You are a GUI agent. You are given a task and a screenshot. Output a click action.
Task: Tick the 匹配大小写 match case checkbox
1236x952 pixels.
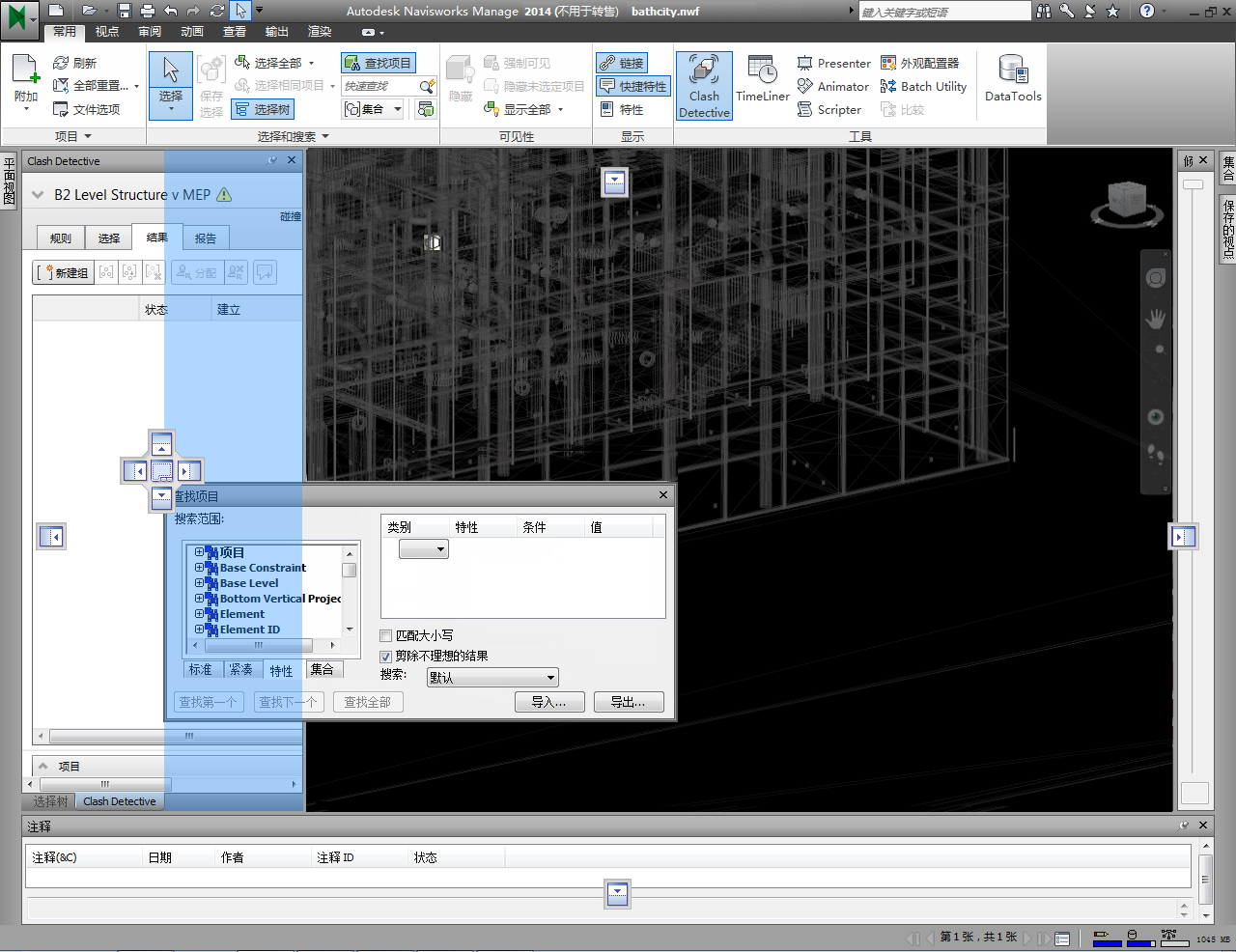386,635
